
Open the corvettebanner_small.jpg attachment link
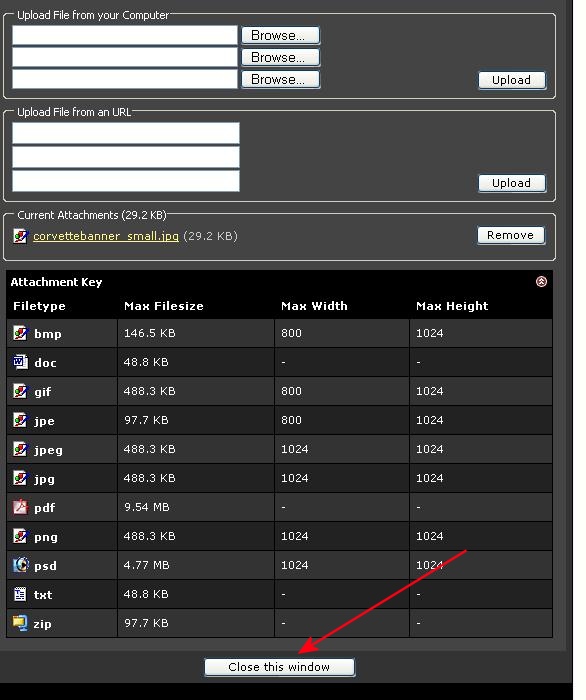coord(106,236)
